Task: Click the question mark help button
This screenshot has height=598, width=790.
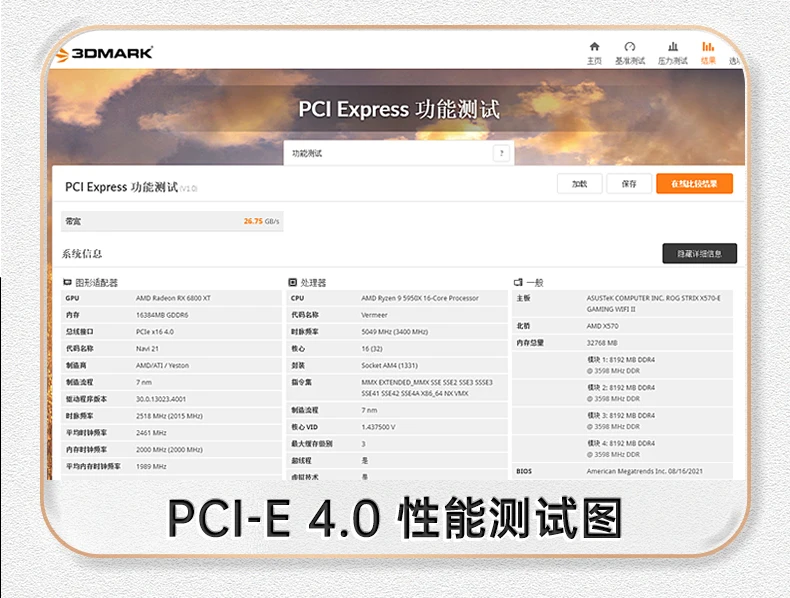Action: pos(501,154)
